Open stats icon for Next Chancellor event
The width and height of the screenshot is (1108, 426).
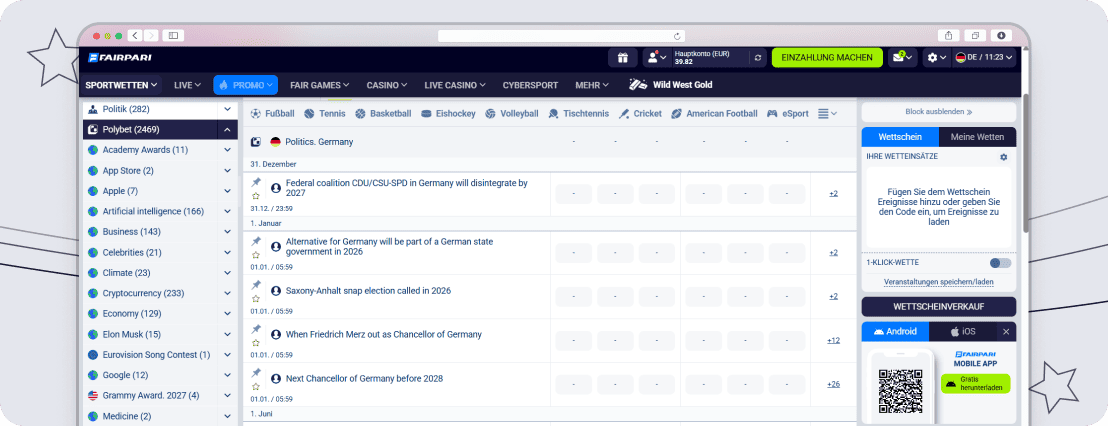pos(276,379)
